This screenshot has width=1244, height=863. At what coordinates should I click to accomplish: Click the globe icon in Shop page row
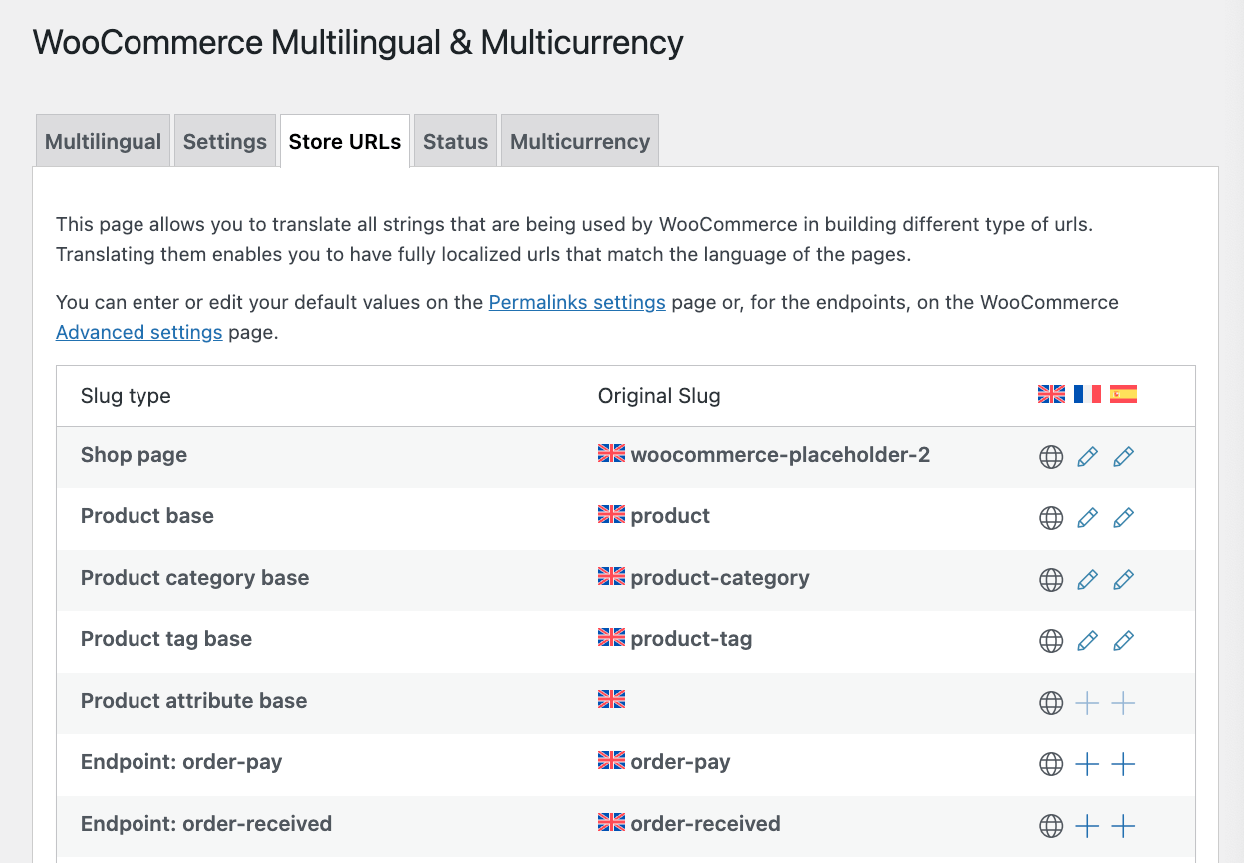[1051, 457]
